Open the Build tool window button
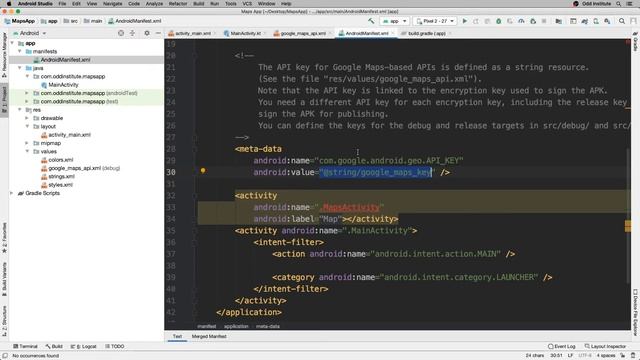Viewport: 640px width, 360px height. (54, 346)
